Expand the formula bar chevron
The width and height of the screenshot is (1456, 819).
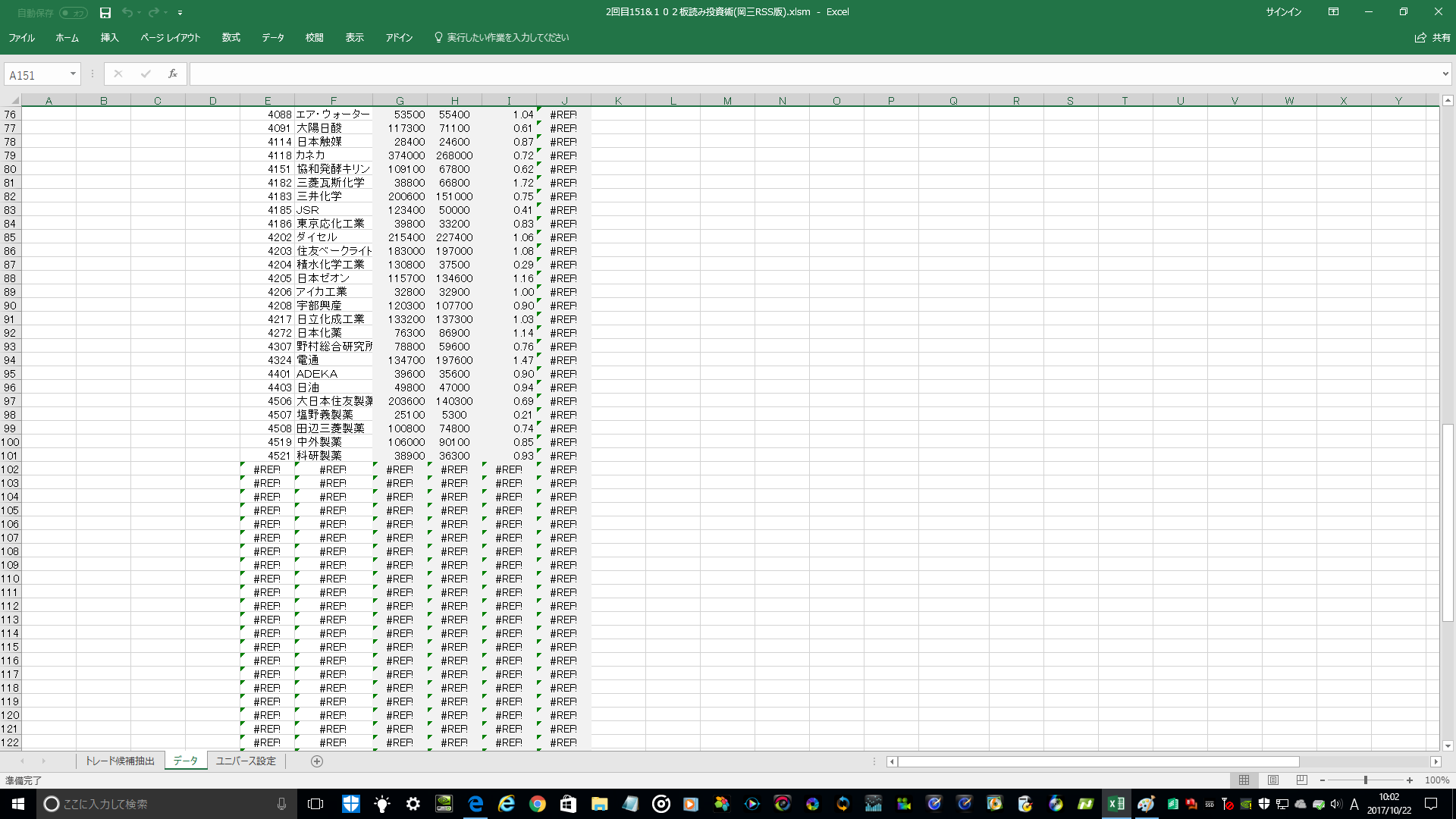click(1445, 74)
